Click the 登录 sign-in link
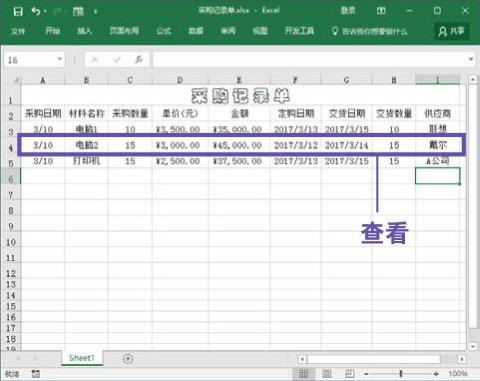Image resolution: width=480 pixels, height=381 pixels. 348,11
